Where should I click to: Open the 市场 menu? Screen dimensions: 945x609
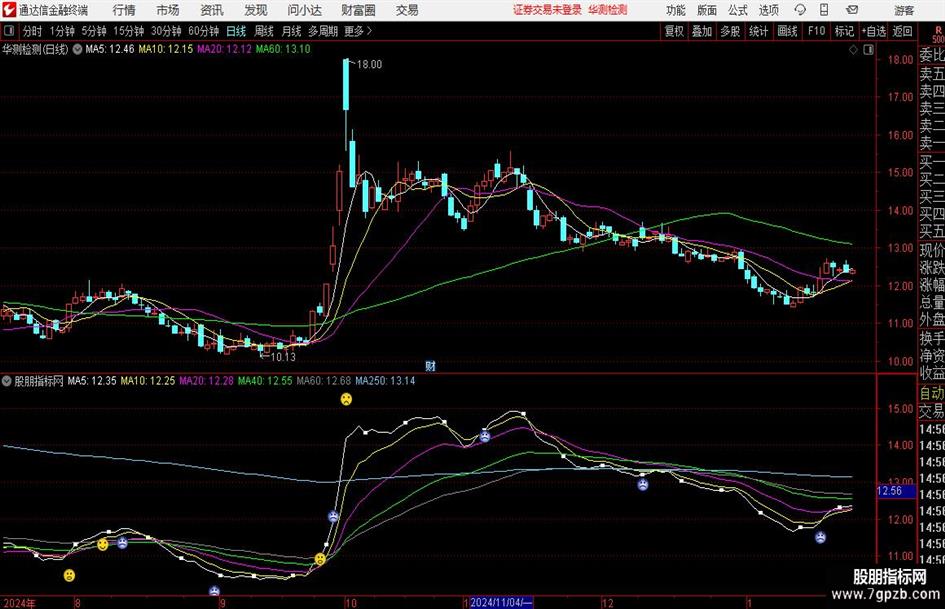click(168, 10)
